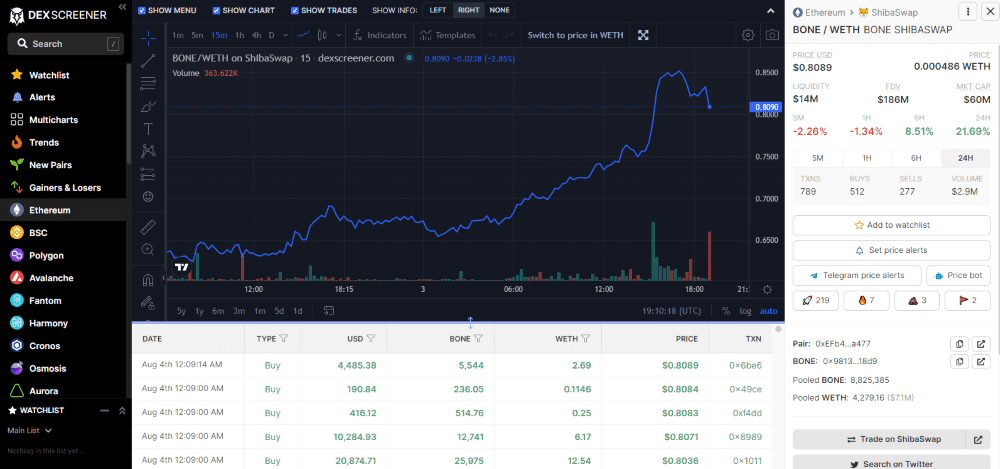This screenshot has height=469, width=1000.
Task: Click the fire reaction with 7
Action: pos(866,300)
